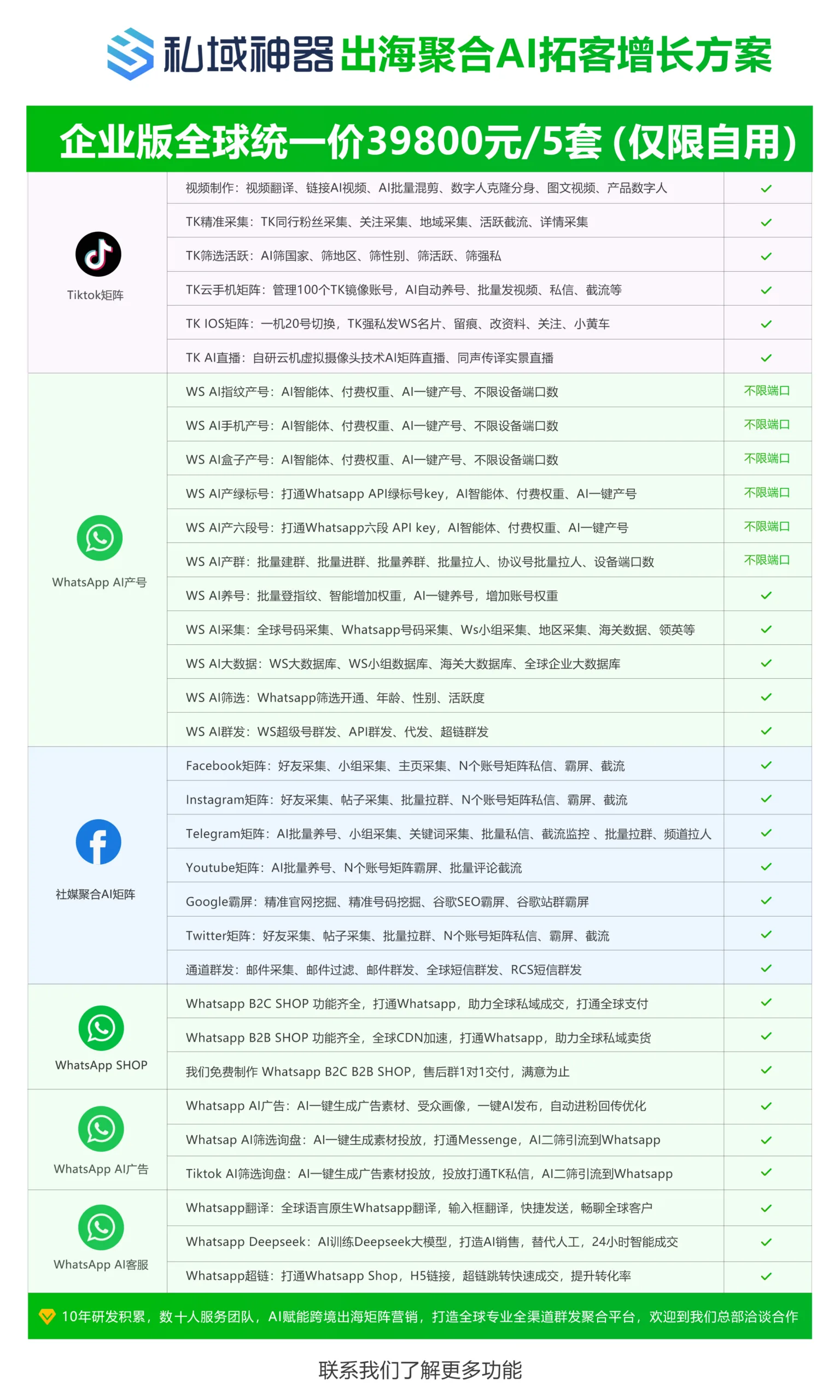Click the checkmark in the WS AI养号 row

tap(766, 596)
